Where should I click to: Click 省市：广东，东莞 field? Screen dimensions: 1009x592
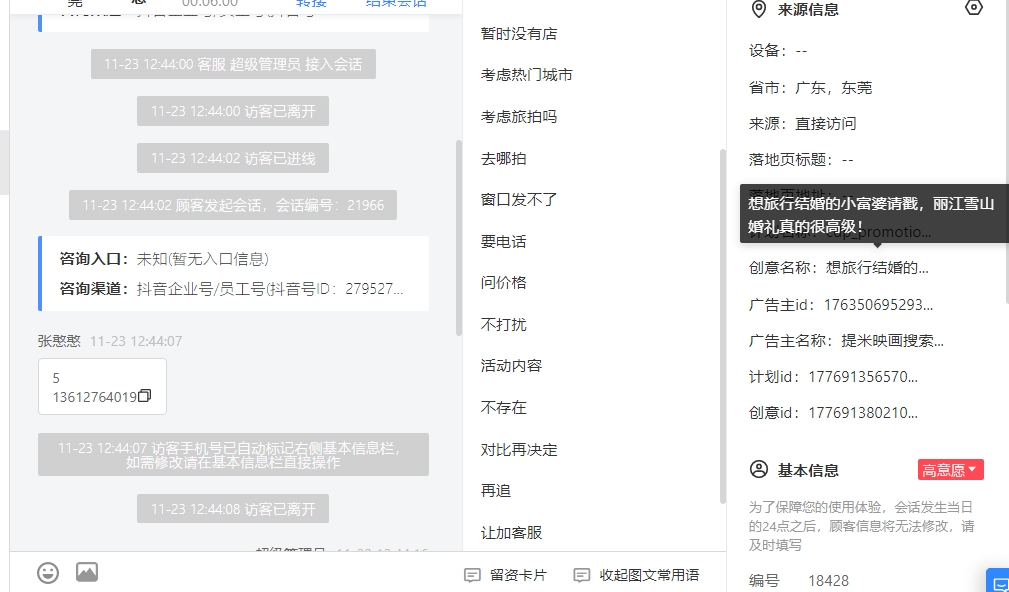point(810,88)
